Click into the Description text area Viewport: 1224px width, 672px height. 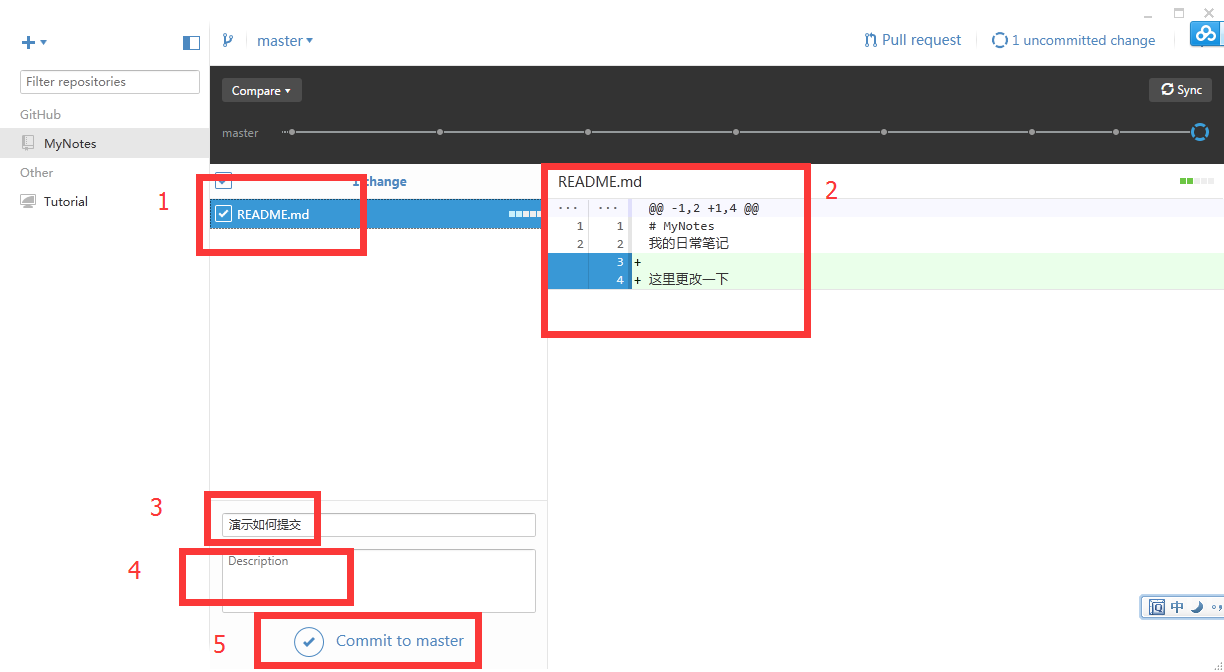tap(379, 580)
